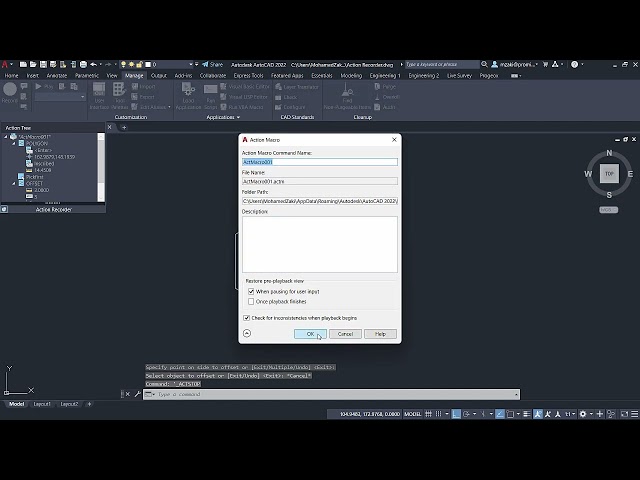Collapse the OFFSET tree node
This screenshot has width=640, height=480.
[x=14, y=184]
